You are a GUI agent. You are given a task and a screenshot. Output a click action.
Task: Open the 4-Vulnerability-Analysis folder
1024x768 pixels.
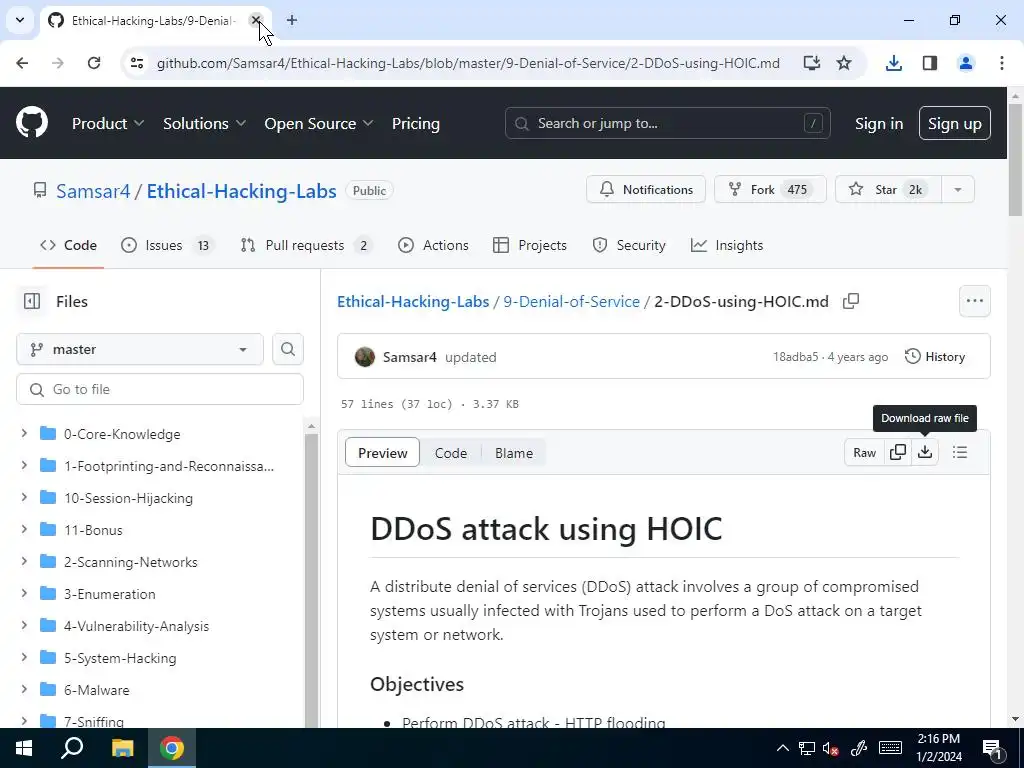[136, 626]
